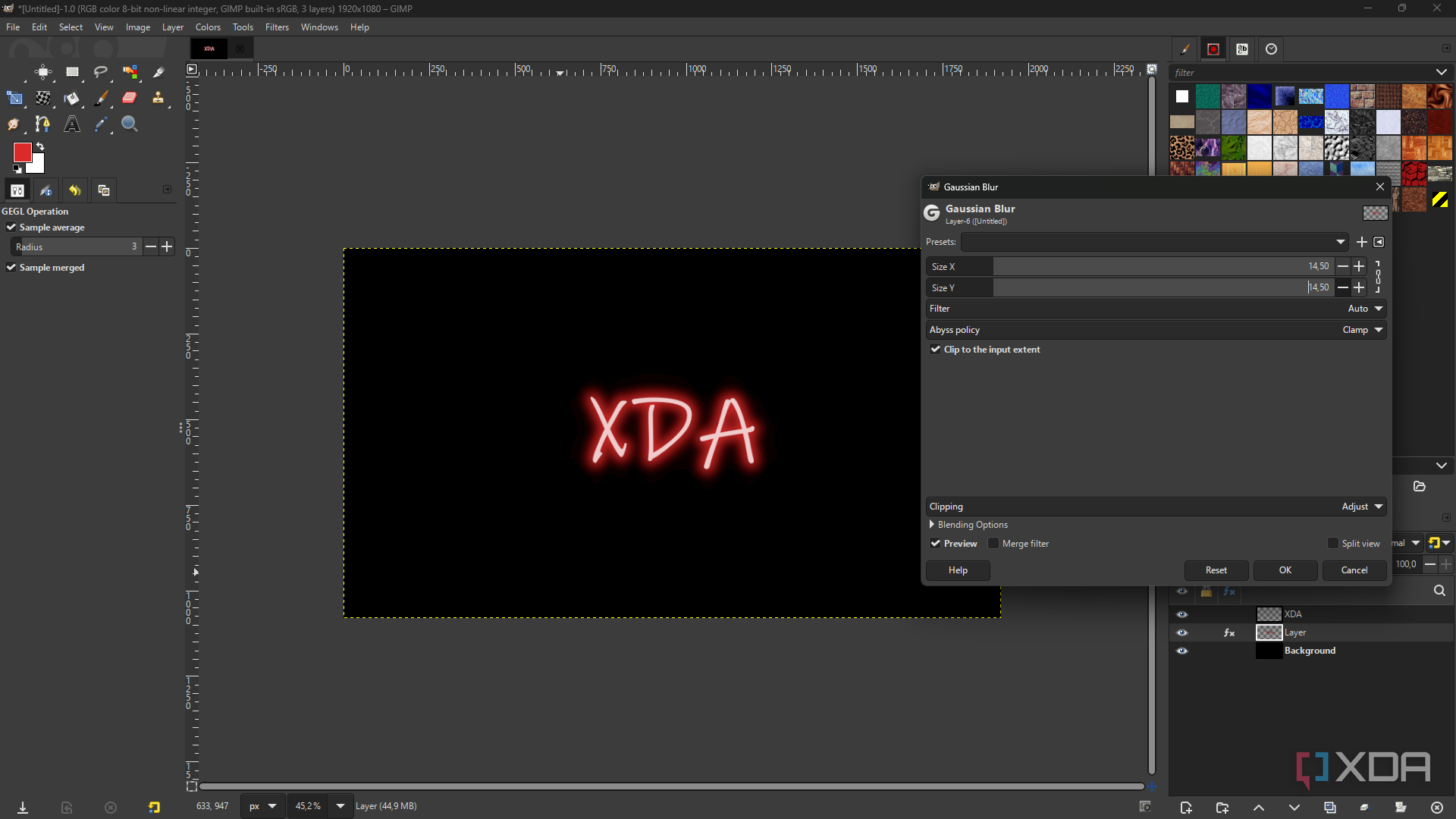Click OK in Gaussian Blur dialog
Image resolution: width=1456 pixels, height=819 pixels.
tap(1285, 570)
